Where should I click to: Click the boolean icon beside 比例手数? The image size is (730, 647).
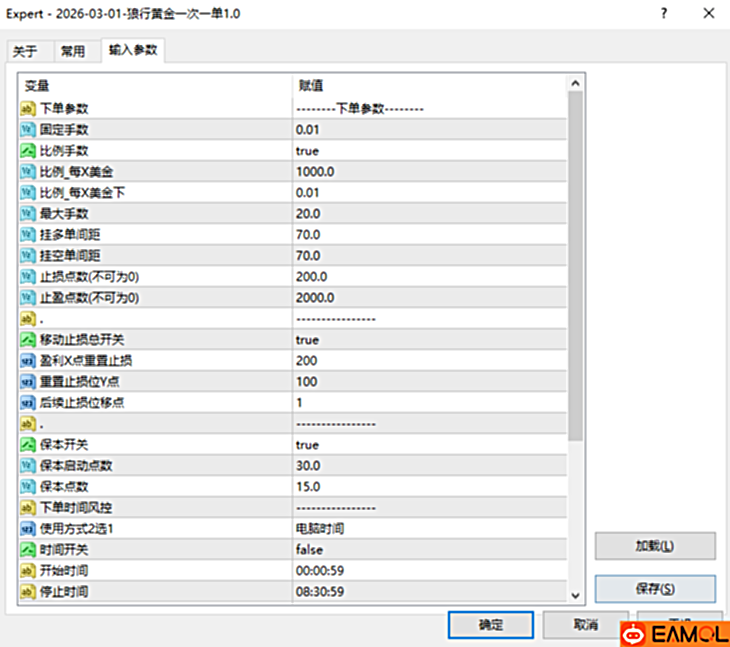(x=28, y=151)
